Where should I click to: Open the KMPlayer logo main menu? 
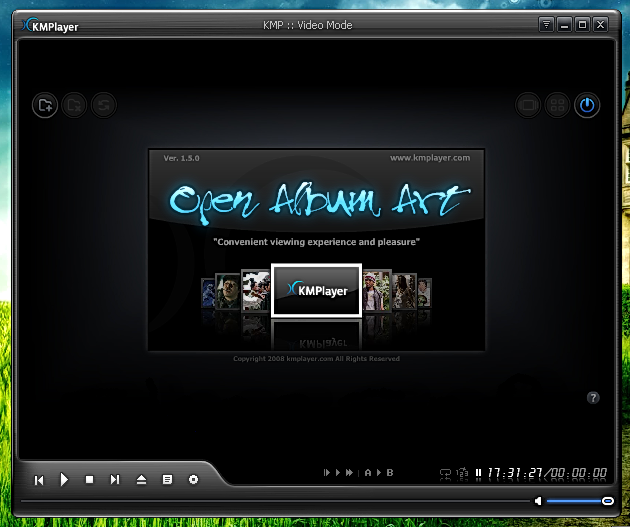(50, 26)
